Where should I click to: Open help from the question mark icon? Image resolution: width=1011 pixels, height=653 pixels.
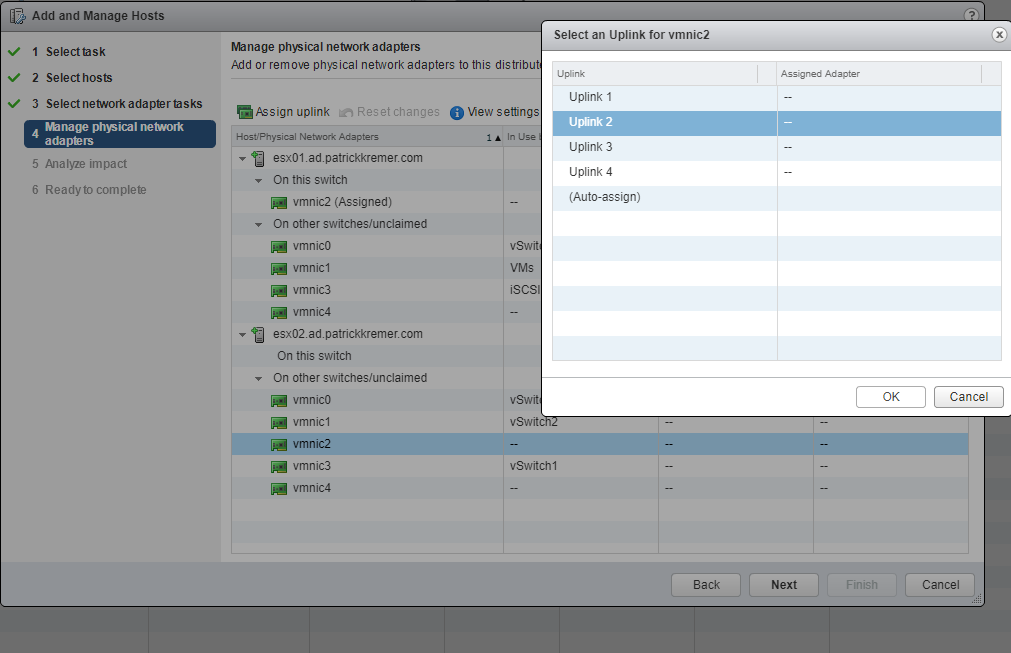971,16
